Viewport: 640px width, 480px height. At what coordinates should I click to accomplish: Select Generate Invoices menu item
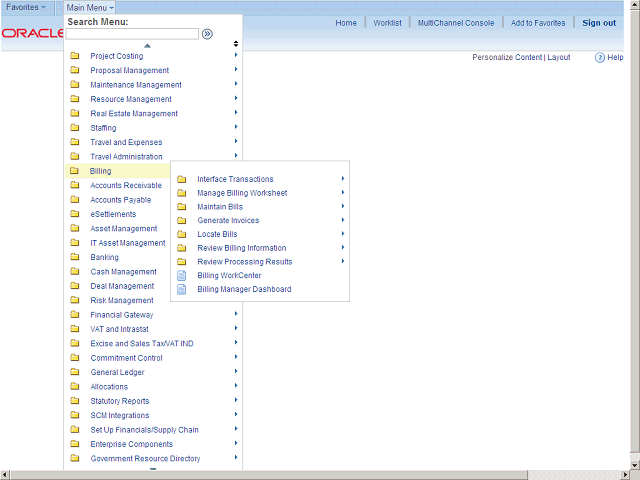[228, 221]
